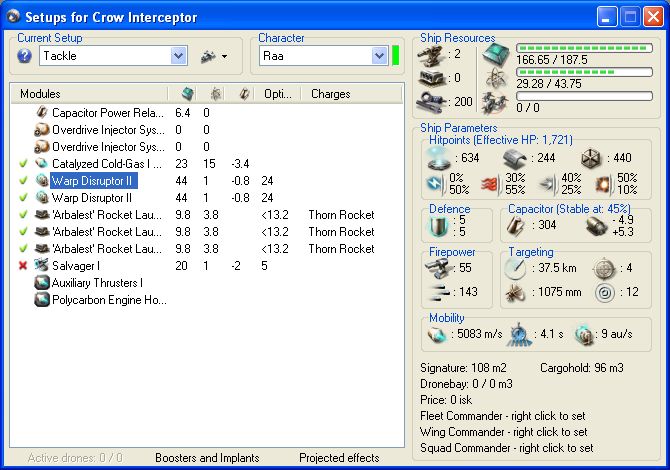Open Projected effects
The image size is (670, 470).
pos(339,458)
